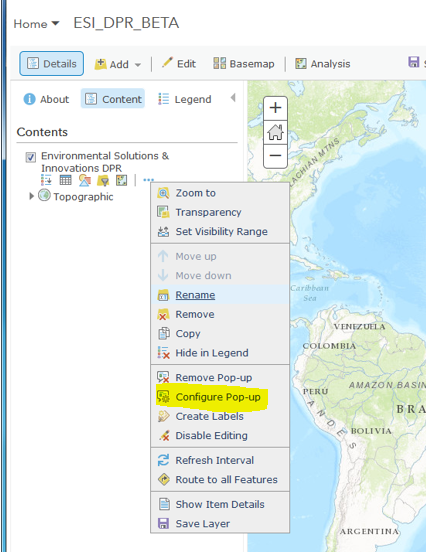426x552 pixels.
Task: Choose Copy in the layer menu
Action: (220, 333)
